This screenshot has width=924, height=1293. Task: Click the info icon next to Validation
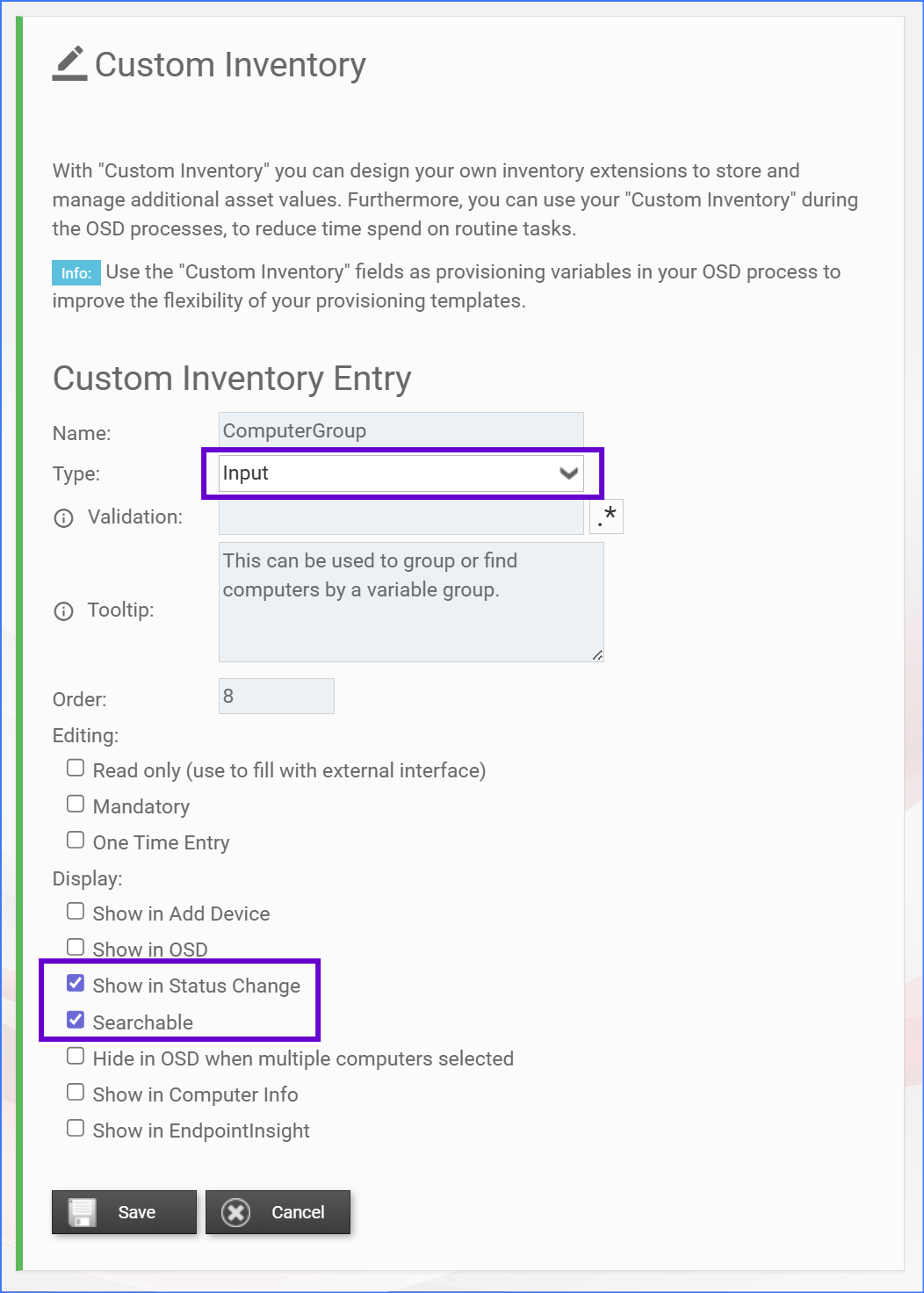coord(63,518)
